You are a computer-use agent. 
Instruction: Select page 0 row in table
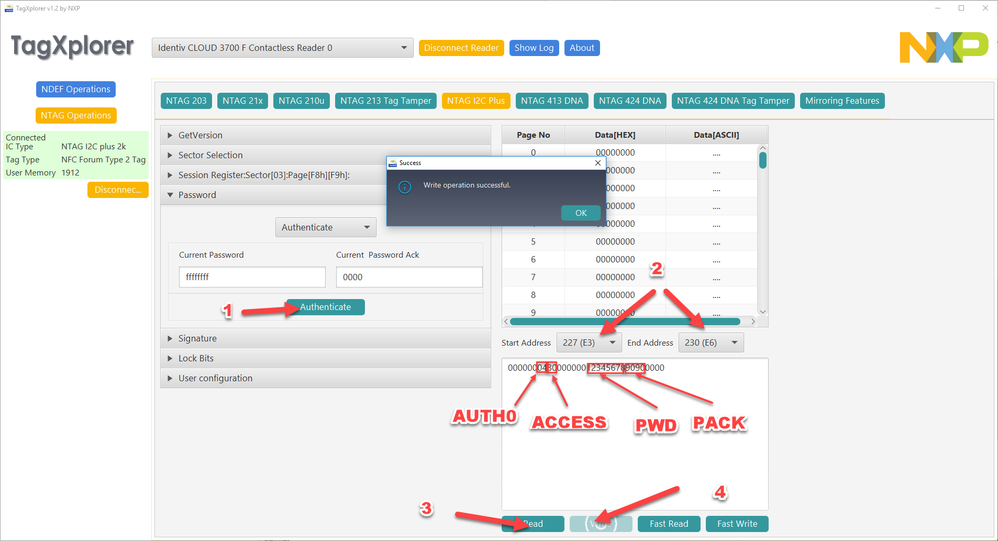629,152
